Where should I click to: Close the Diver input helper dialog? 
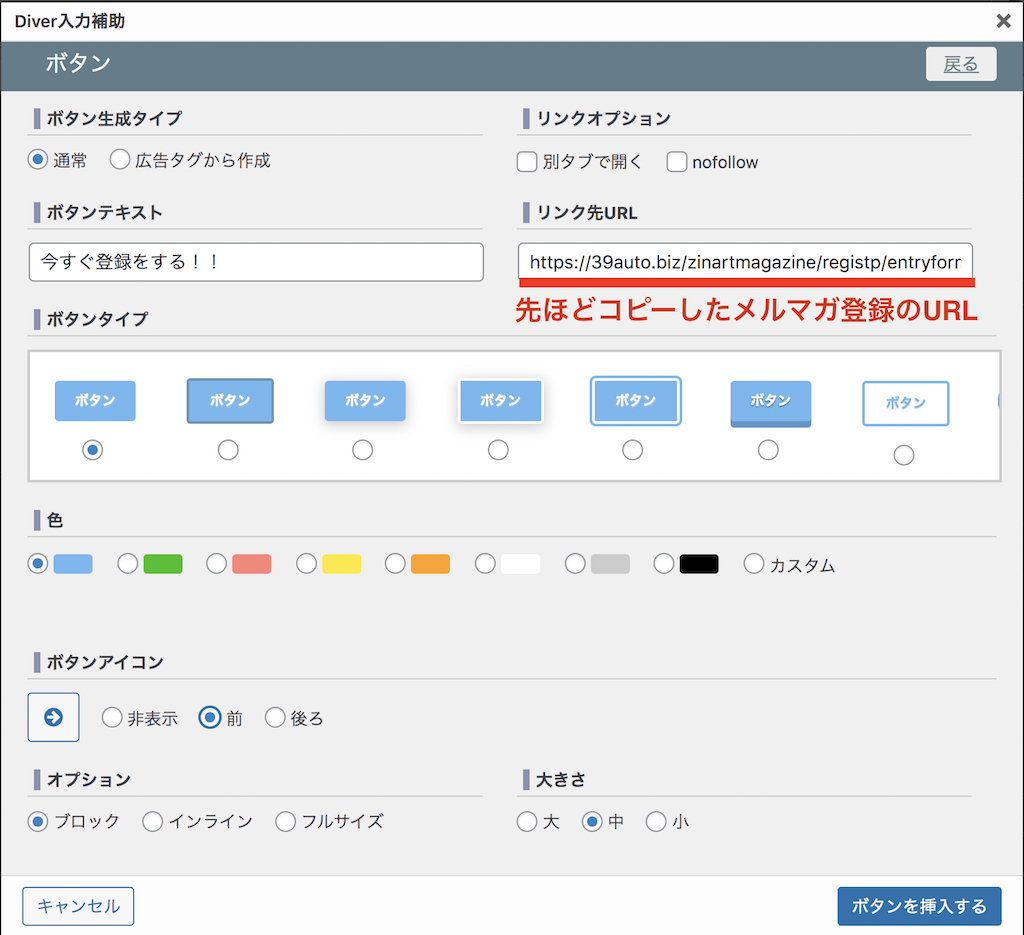coord(1003,21)
